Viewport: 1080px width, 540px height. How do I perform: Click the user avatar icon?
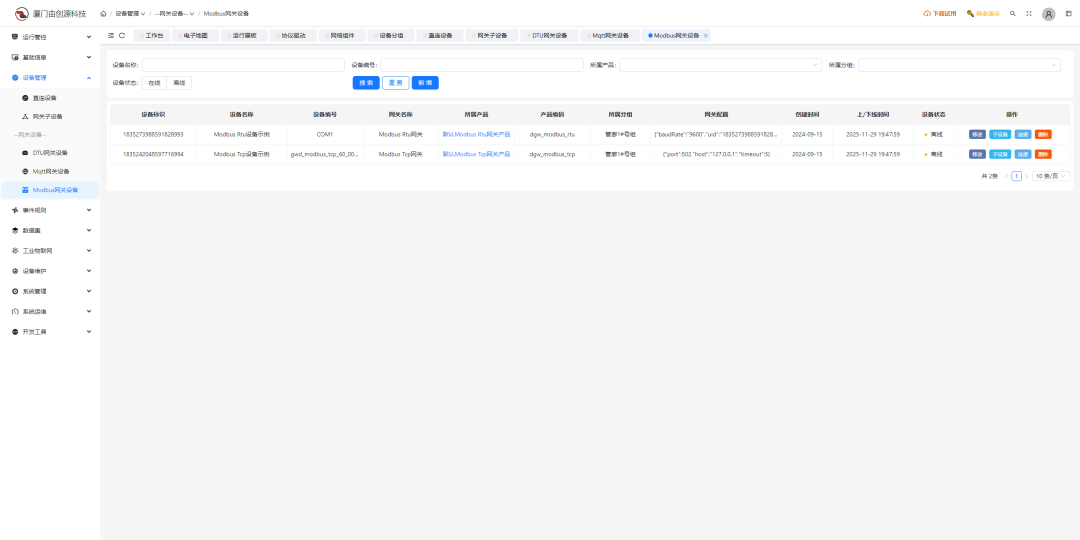(1048, 14)
